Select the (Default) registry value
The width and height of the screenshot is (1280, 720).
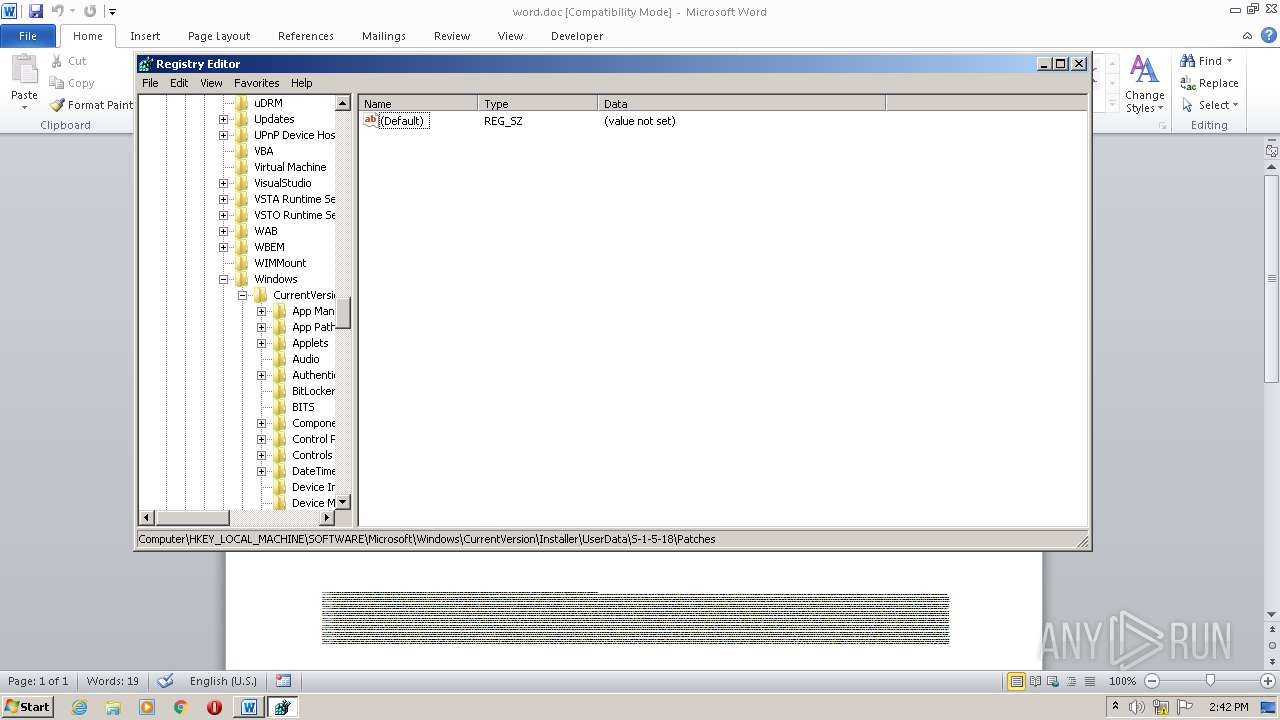402,121
